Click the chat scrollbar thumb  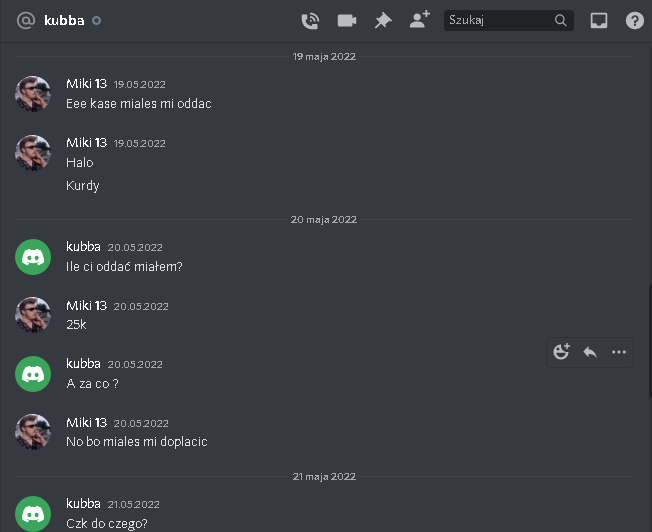point(650,341)
